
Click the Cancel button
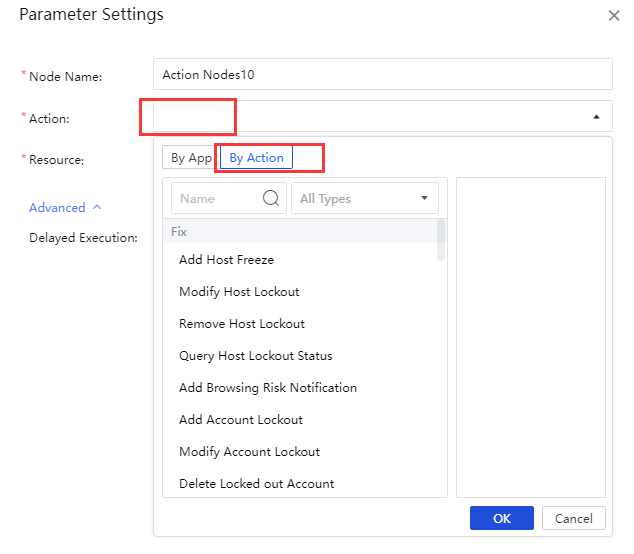[573, 519]
